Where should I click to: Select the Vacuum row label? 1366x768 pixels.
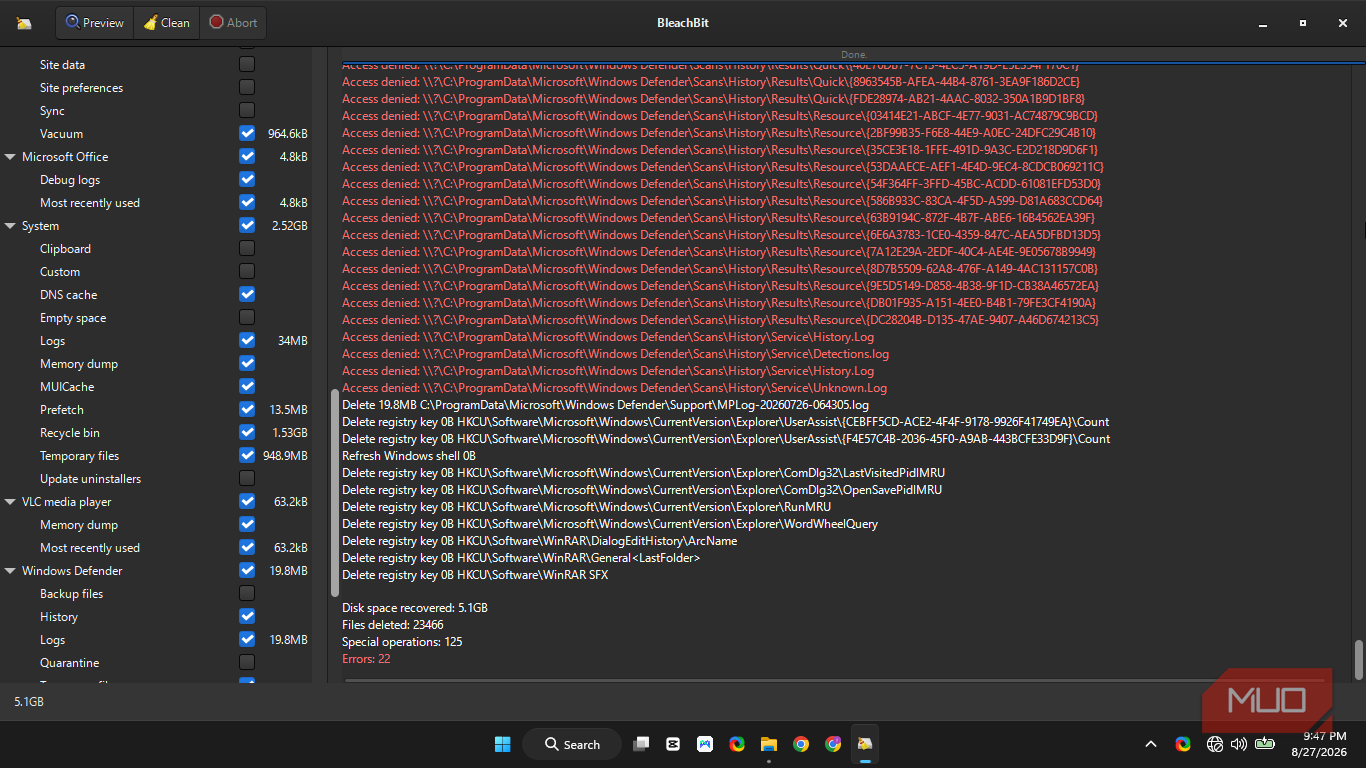pos(61,134)
